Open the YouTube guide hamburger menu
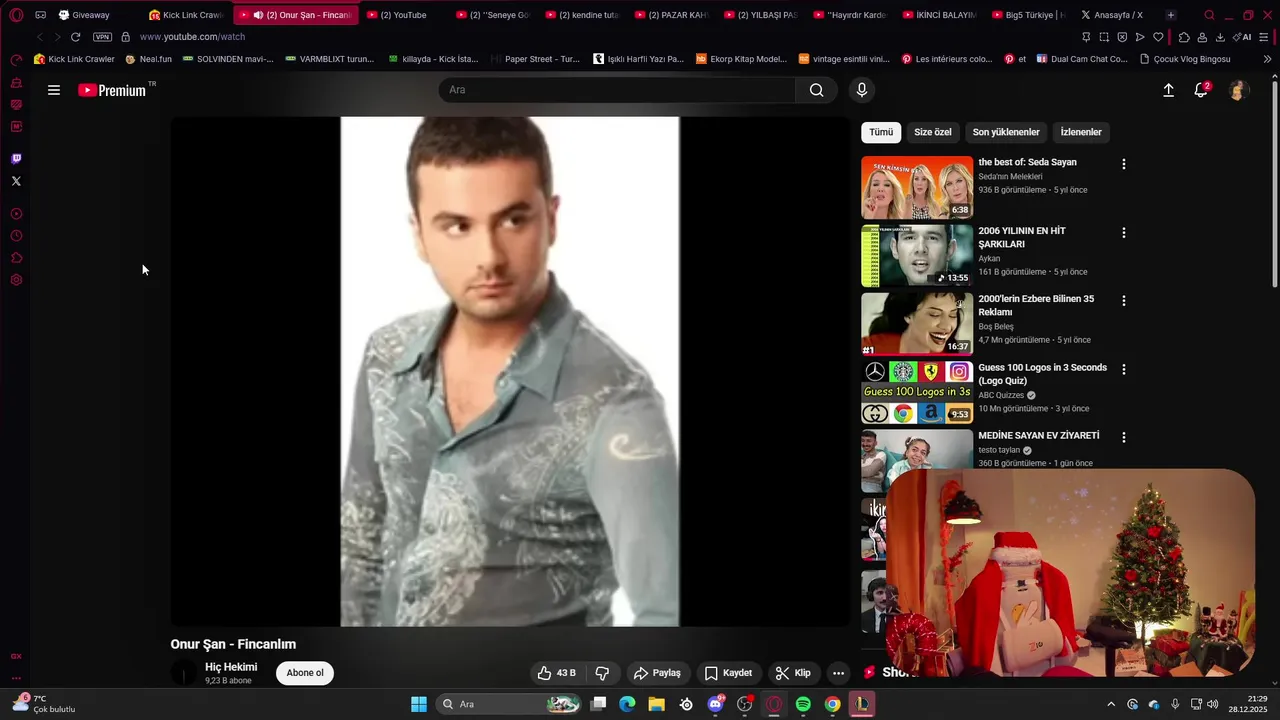Screen dimensions: 1280x720 pos(54,90)
